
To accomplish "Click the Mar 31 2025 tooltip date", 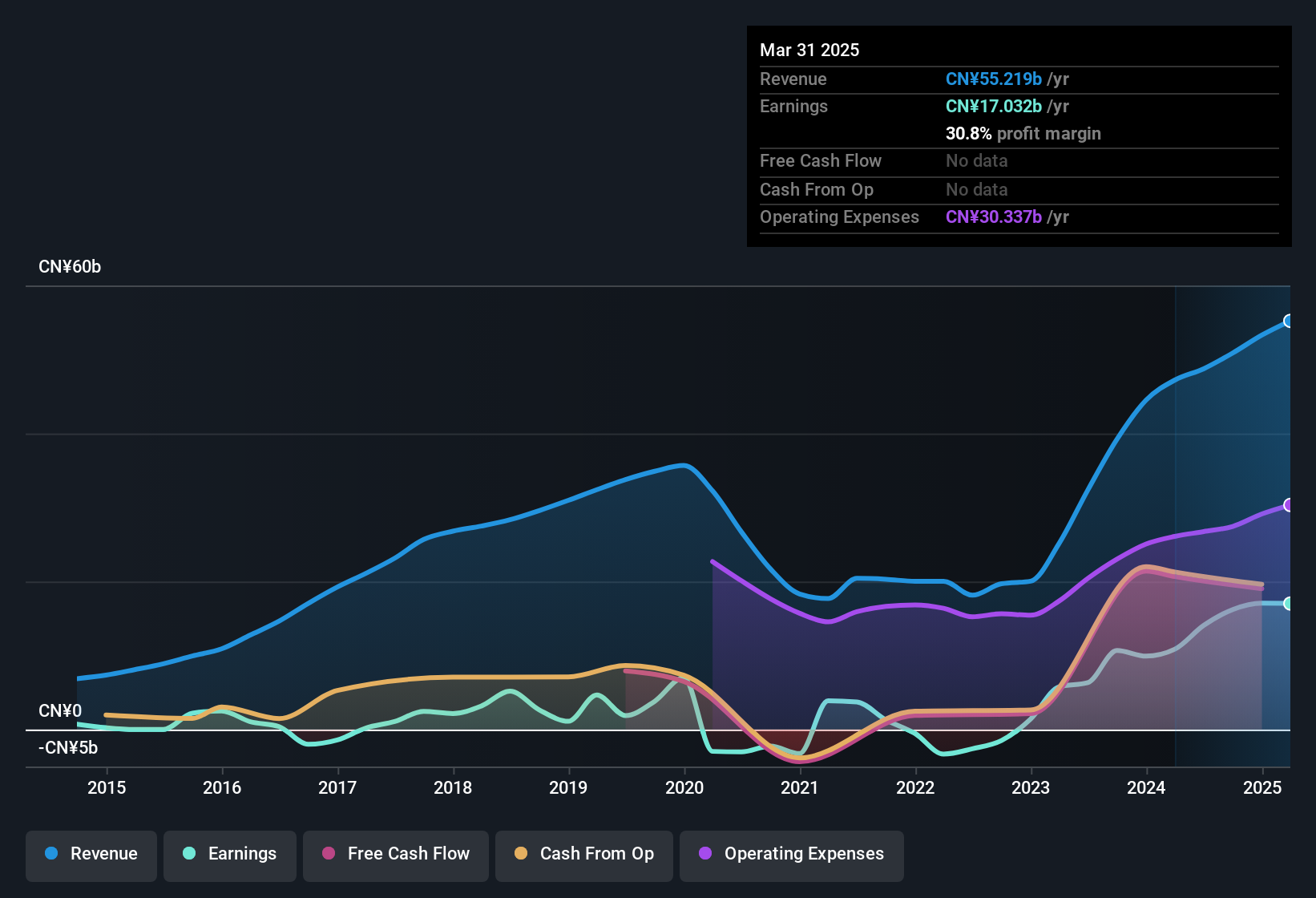I will coord(809,50).
